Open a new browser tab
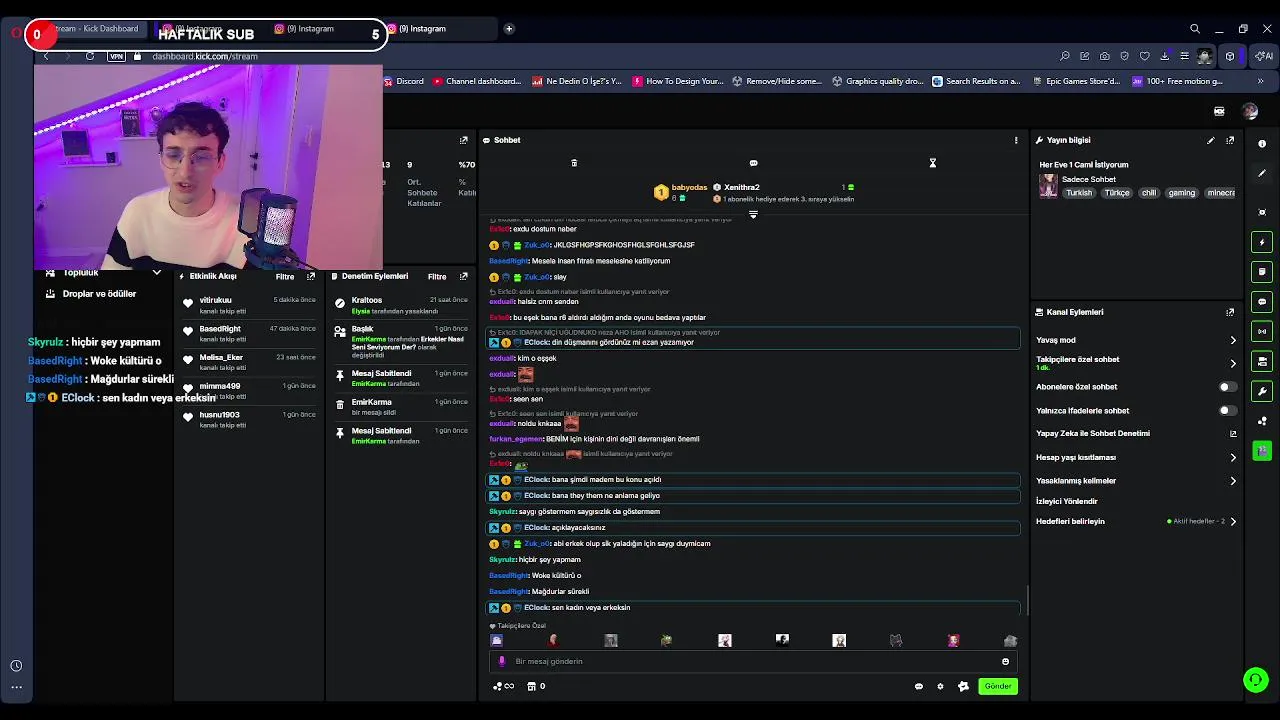 (x=509, y=29)
